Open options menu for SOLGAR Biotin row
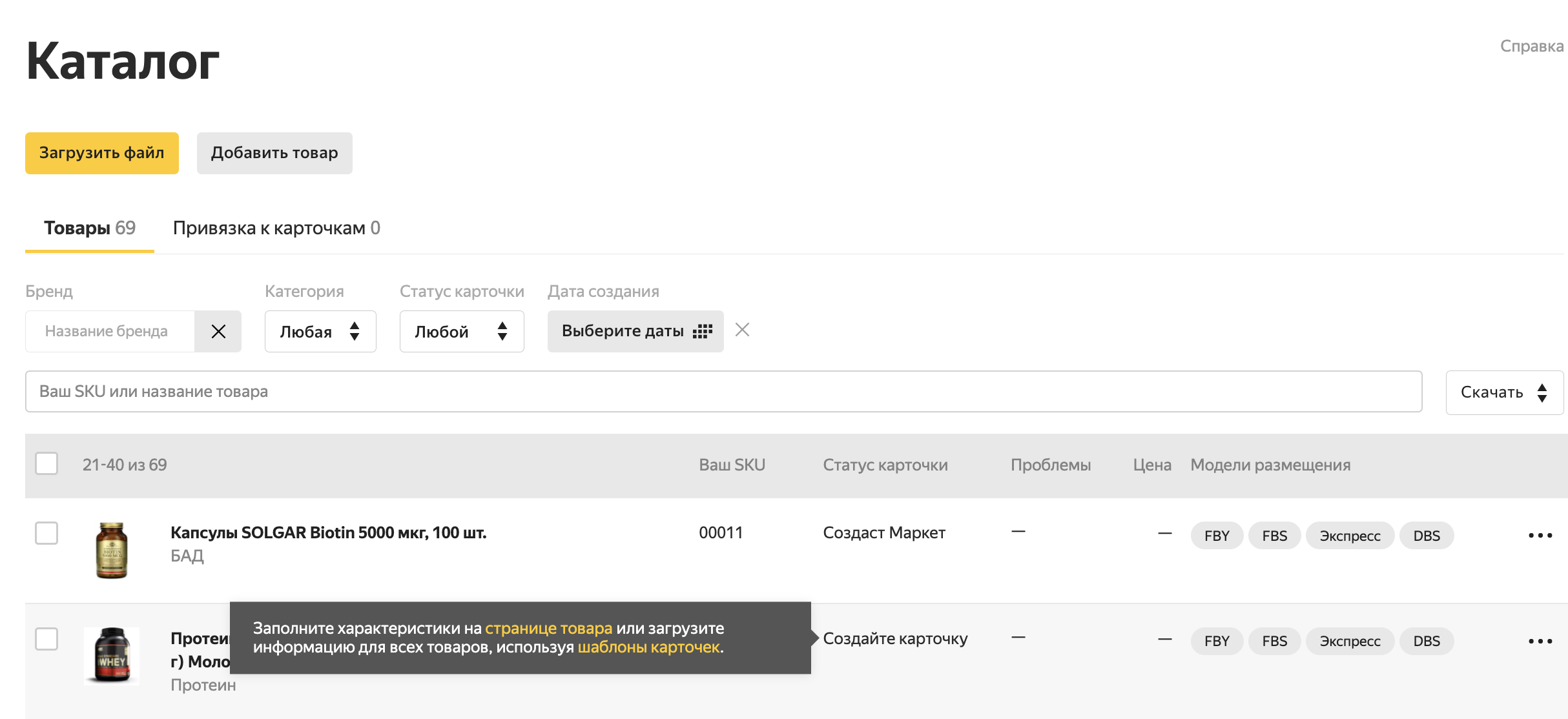 (1540, 535)
